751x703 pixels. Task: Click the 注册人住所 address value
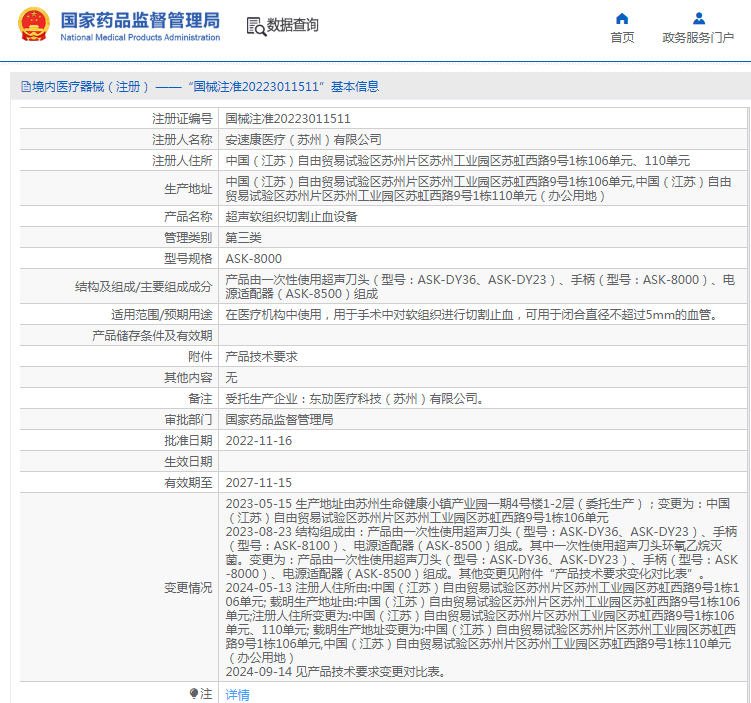pyautogui.click(x=457, y=161)
